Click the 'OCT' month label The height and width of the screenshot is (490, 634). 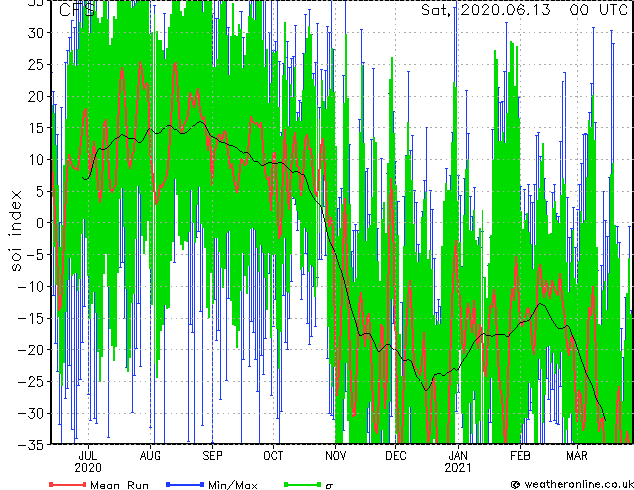tap(273, 456)
